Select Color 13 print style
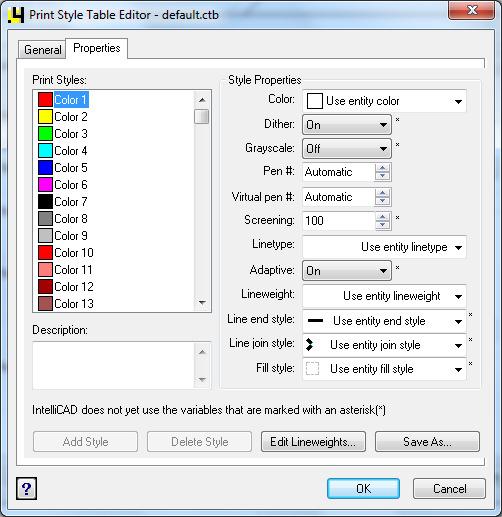The height and width of the screenshot is (517, 502). point(74,304)
